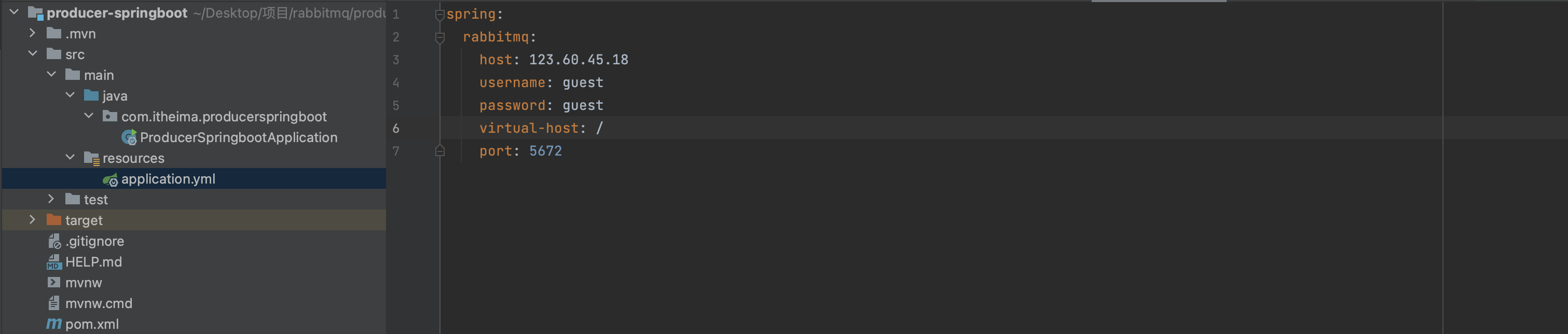1568x334 pixels.
Task: Select mvnw.cmd in project tree
Action: point(99,303)
